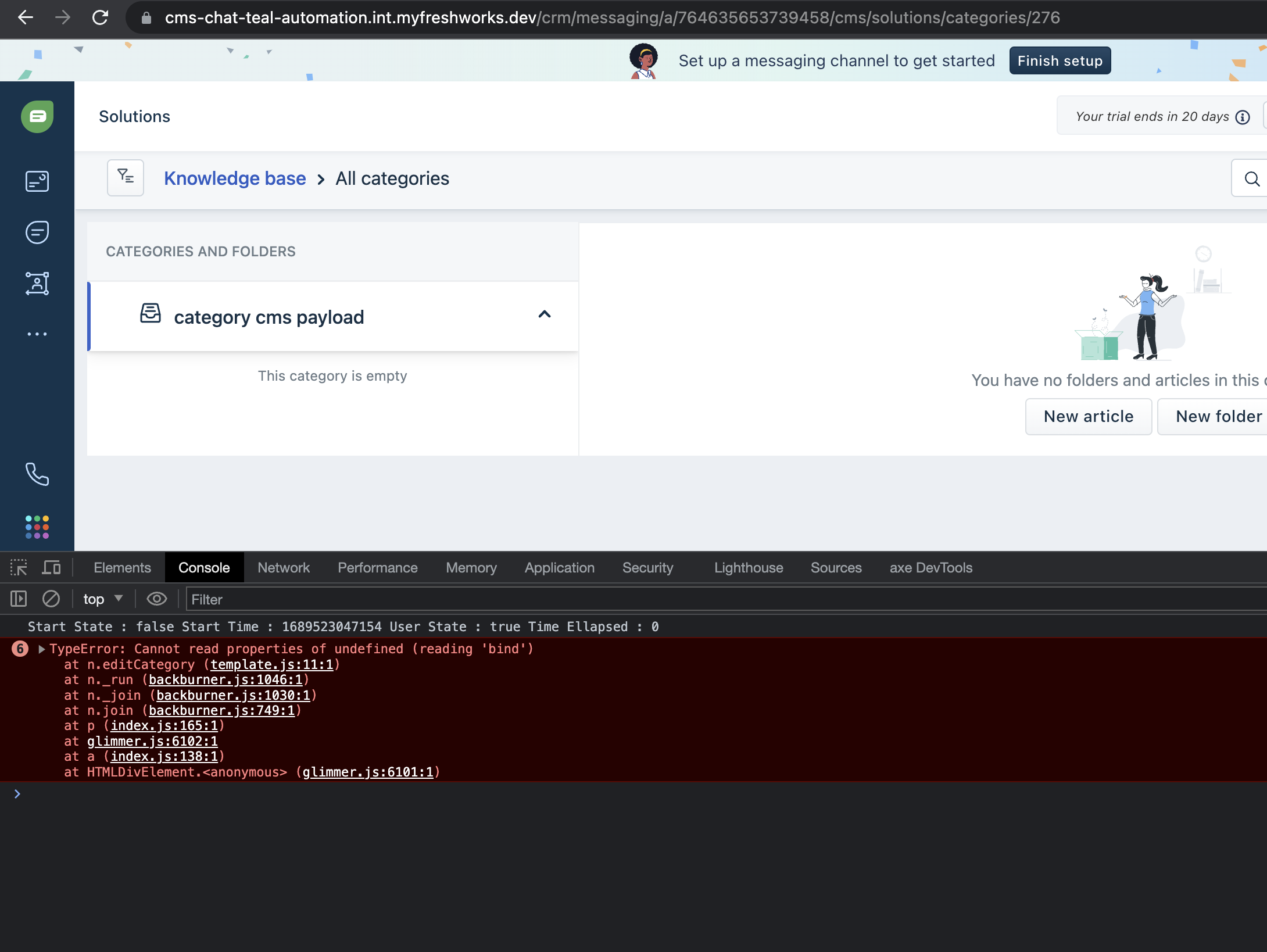Expand the TypeError disclosure triangle
The height and width of the screenshot is (952, 1267).
pos(42,649)
